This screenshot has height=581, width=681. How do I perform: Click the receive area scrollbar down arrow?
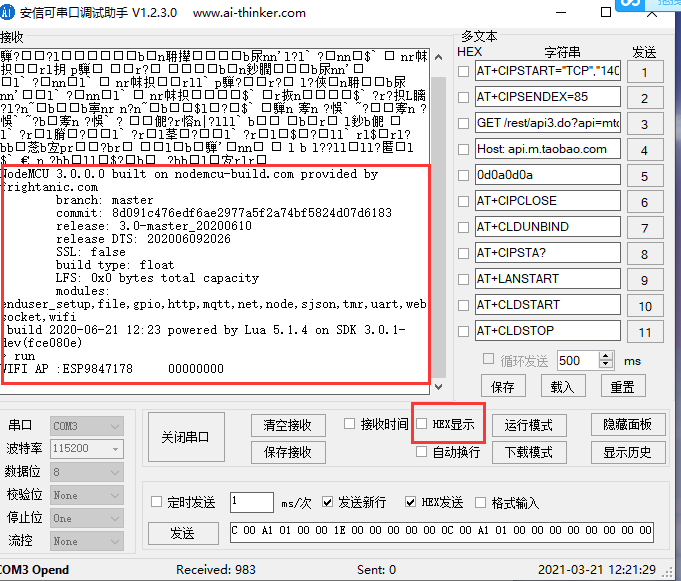439,386
